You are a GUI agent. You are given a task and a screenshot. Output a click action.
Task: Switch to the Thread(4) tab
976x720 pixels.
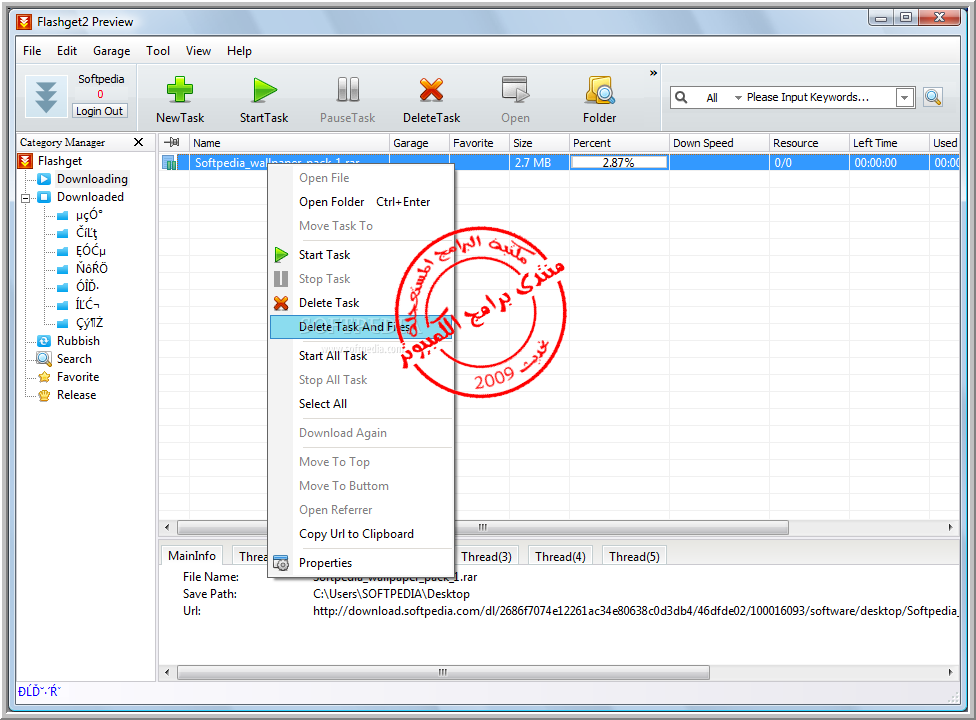click(560, 556)
